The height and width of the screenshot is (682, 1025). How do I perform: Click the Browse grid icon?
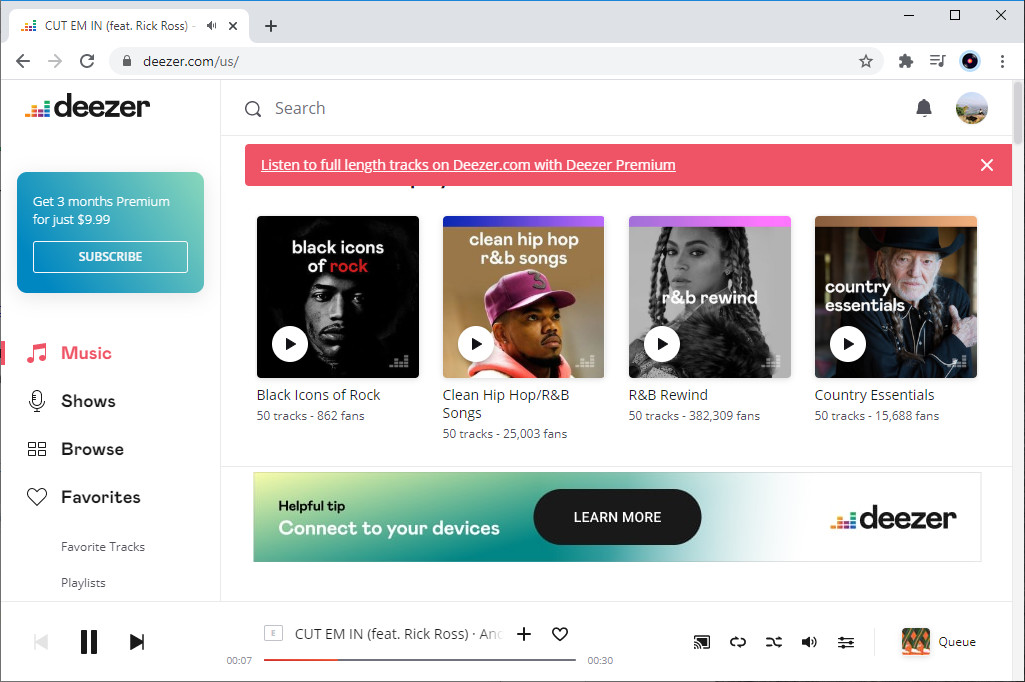tap(37, 449)
